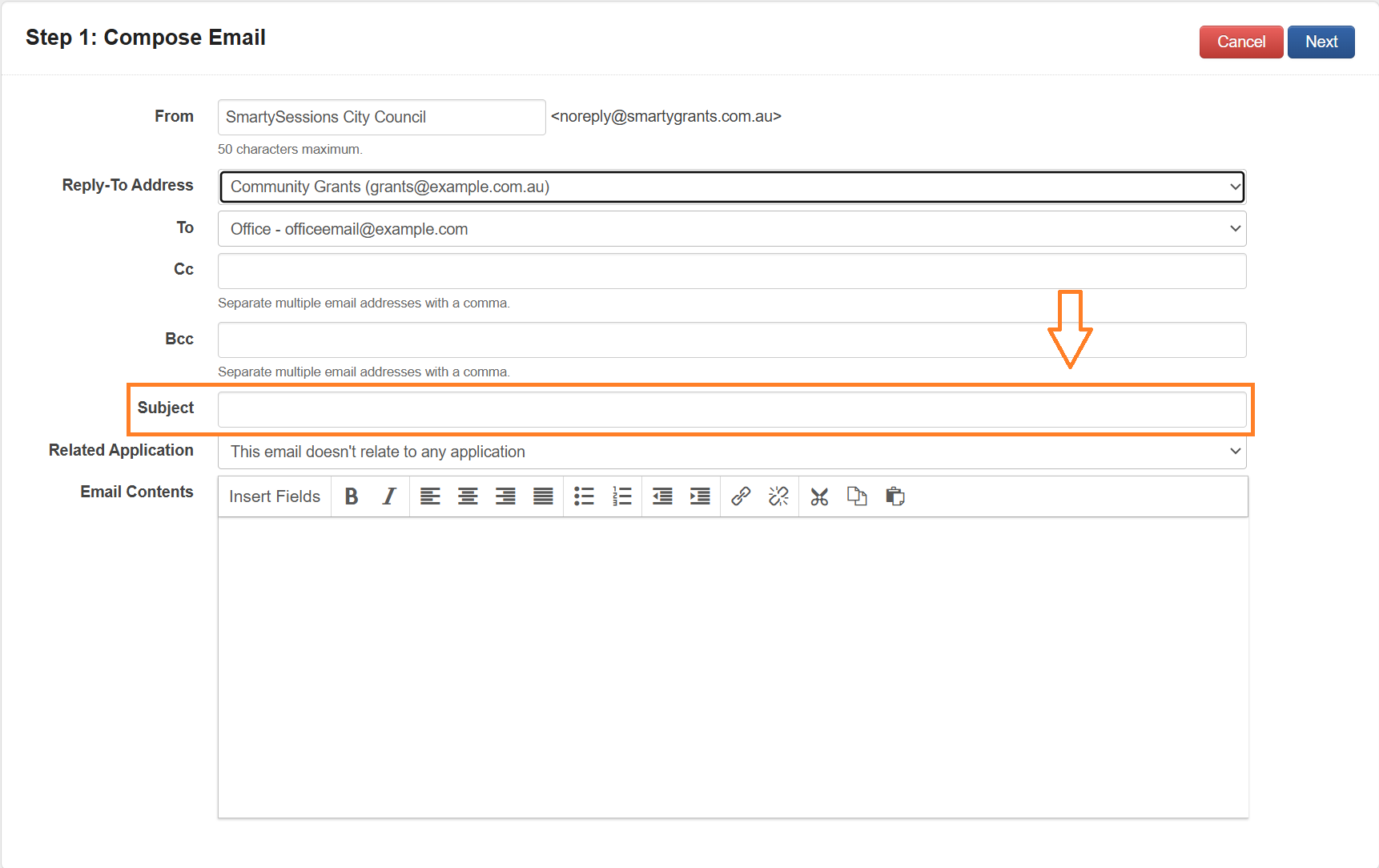Open the Insert Fields menu
1379x868 pixels.
tap(275, 496)
